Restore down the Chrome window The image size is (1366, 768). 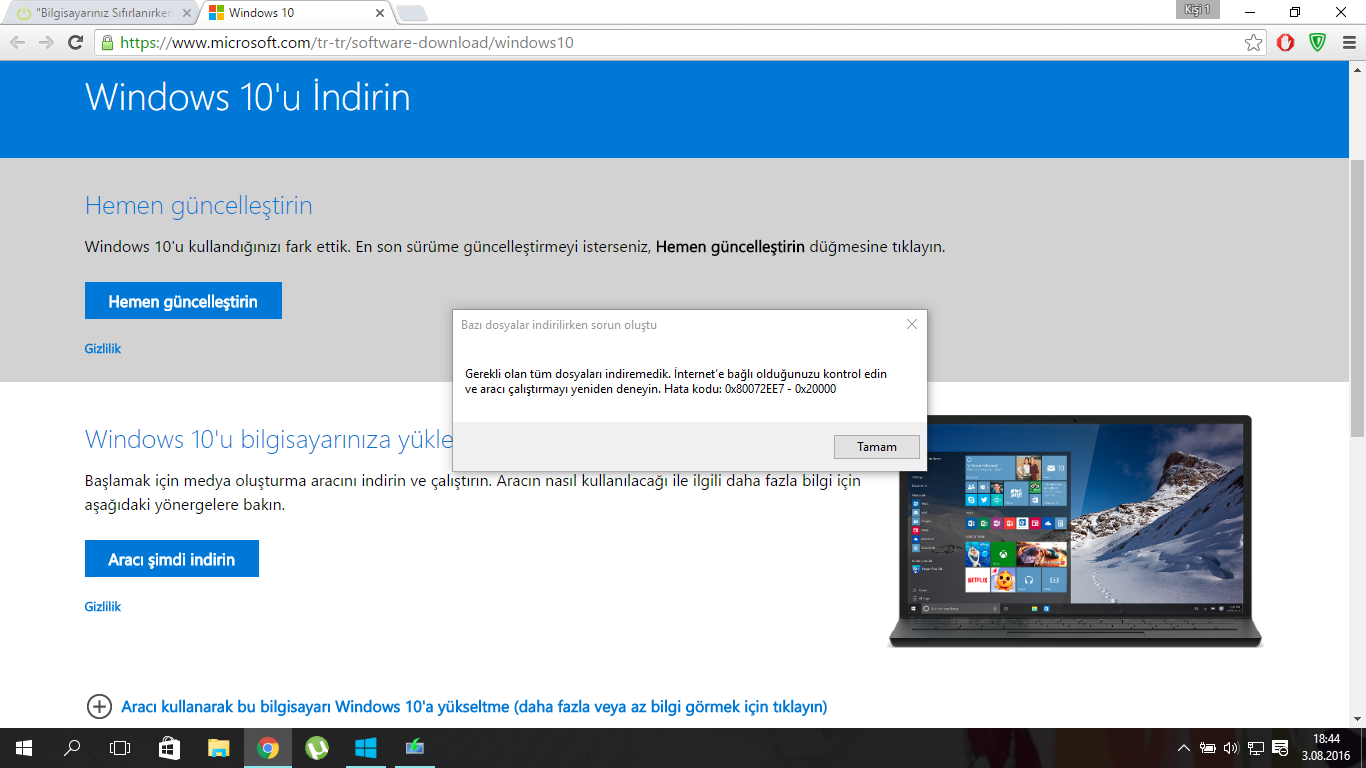click(x=1295, y=12)
